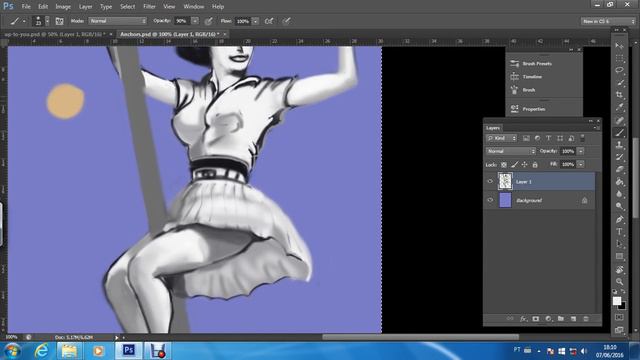This screenshot has width=640, height=360.
Task: Toggle lock transparent pixels
Action: click(x=504, y=164)
